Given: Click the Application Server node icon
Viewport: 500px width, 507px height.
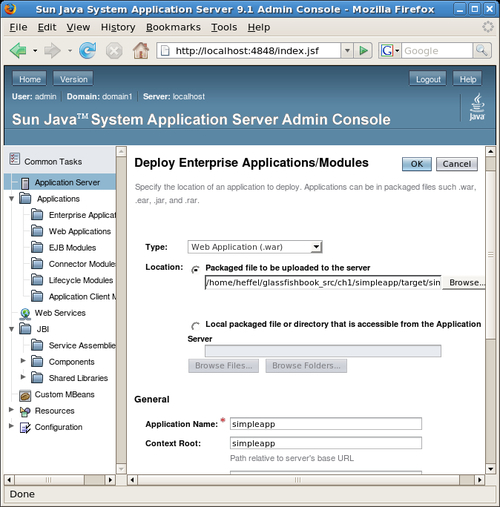Looking at the screenshot, I should (25, 183).
